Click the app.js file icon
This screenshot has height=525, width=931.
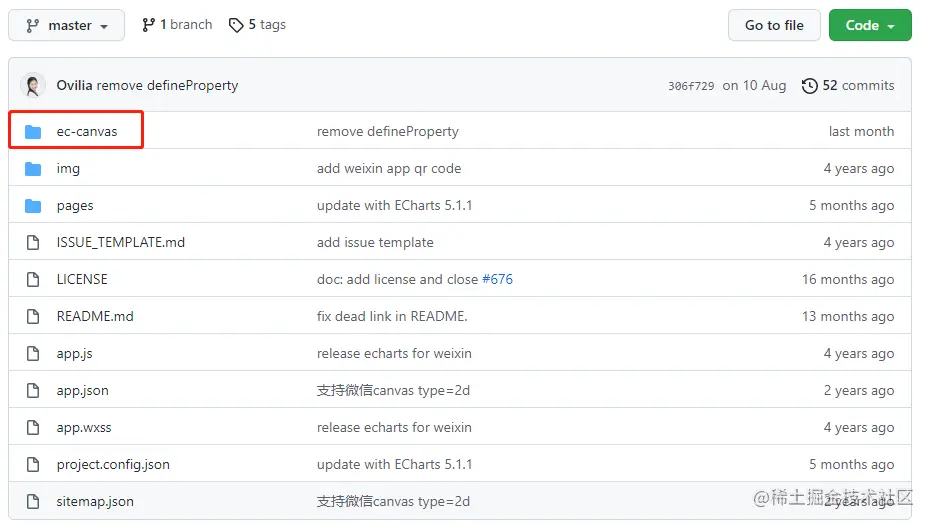click(x=33, y=354)
